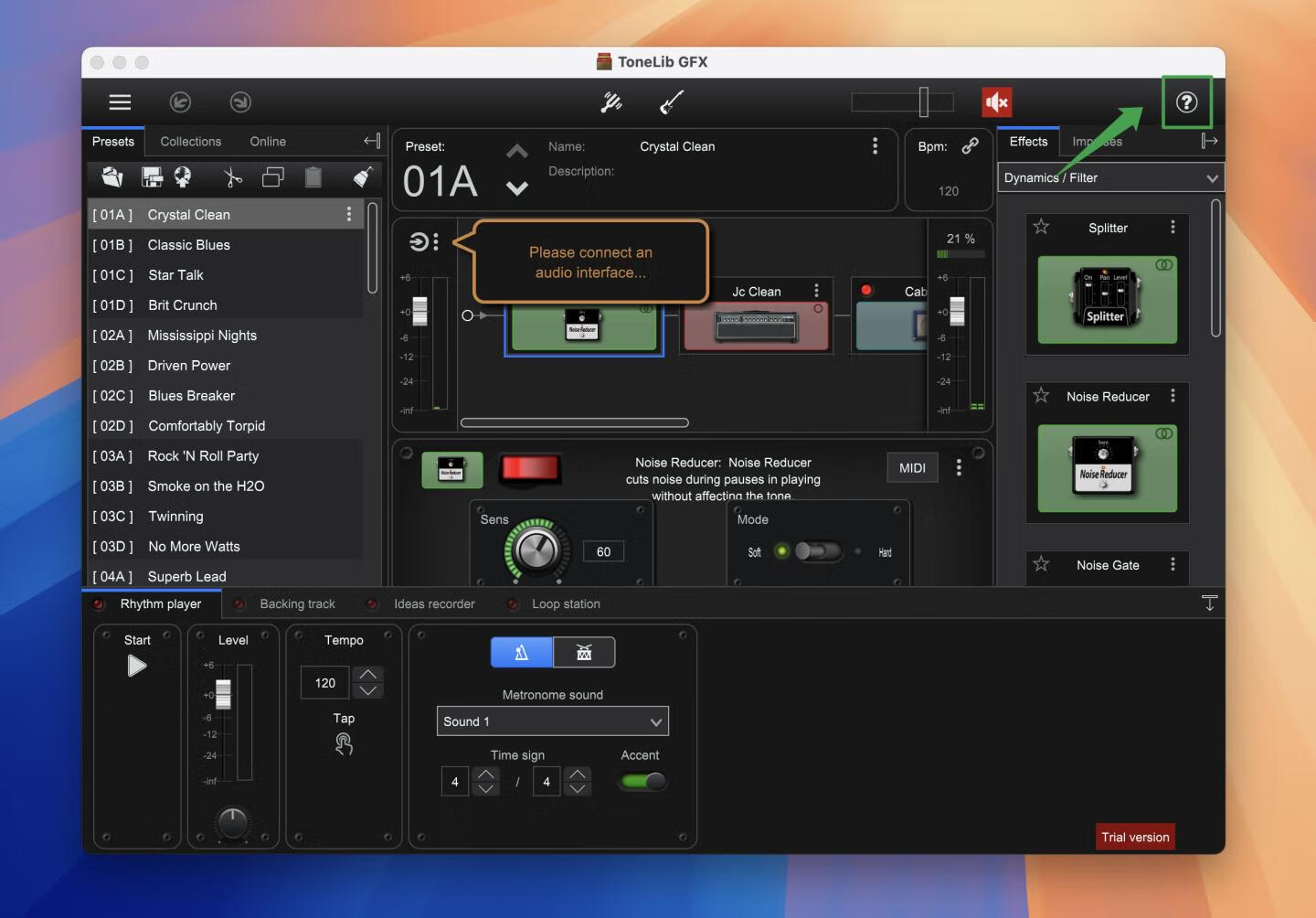Unmute using the red speaker icon
The image size is (1316, 918).
coord(996,102)
